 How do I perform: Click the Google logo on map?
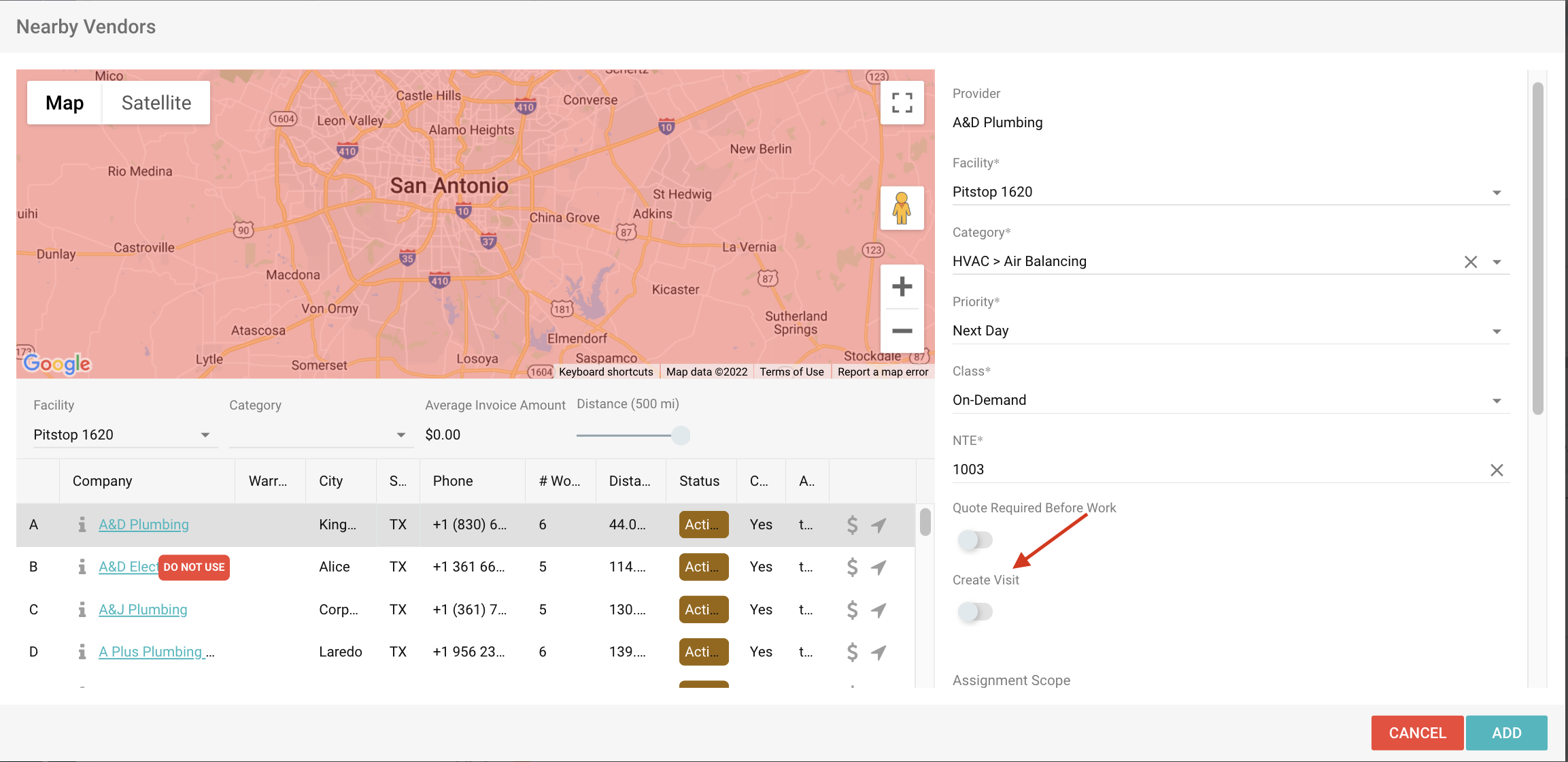coord(57,364)
